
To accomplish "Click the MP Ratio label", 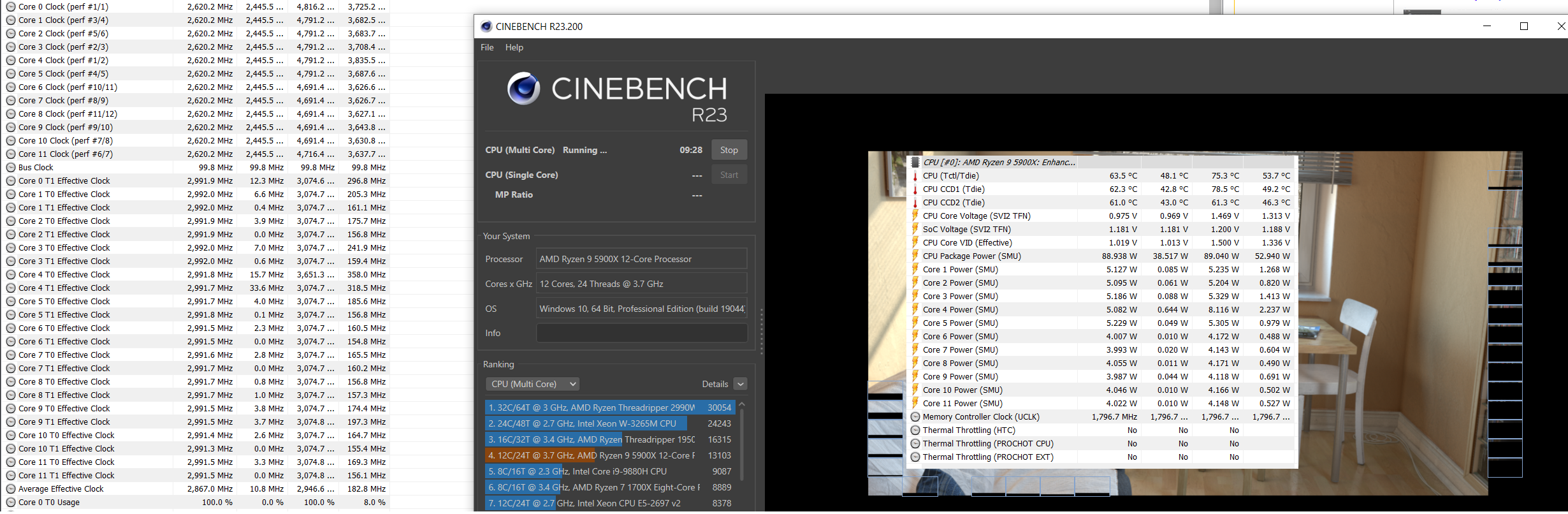I will point(514,195).
